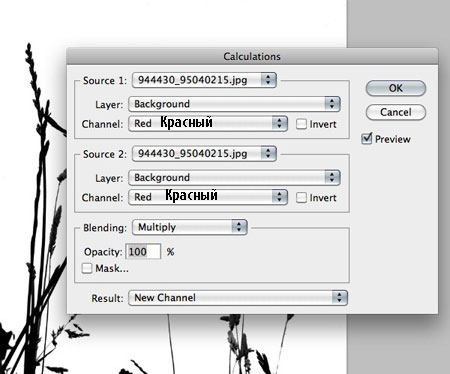Cancel the Calculations dialog
The image size is (450, 374).
[x=396, y=112]
